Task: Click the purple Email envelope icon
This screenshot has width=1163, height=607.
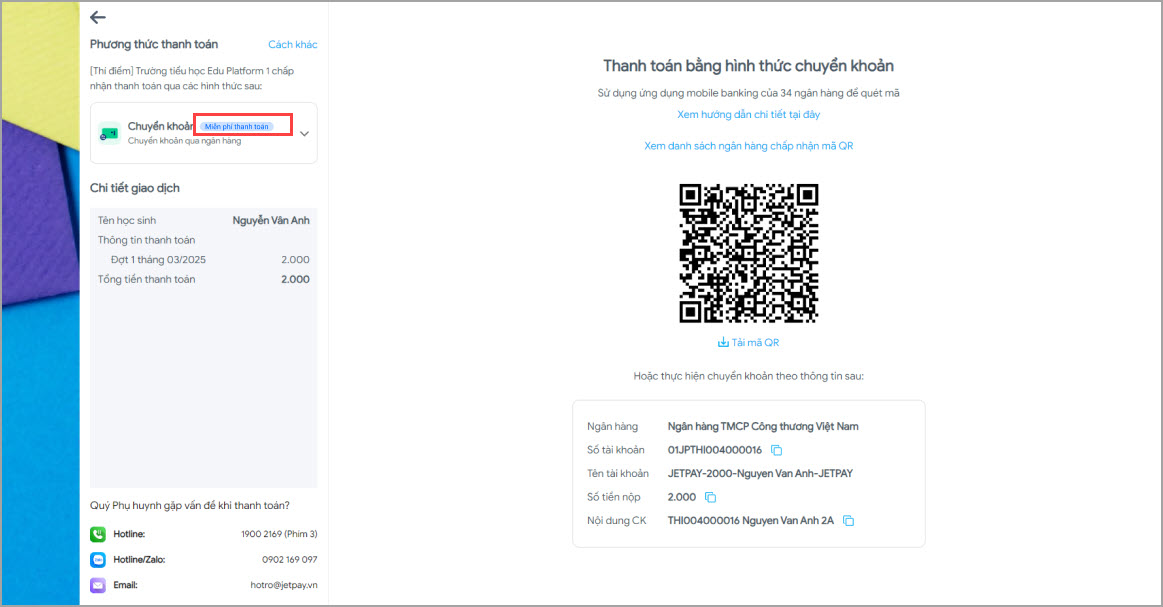Action: [98, 585]
